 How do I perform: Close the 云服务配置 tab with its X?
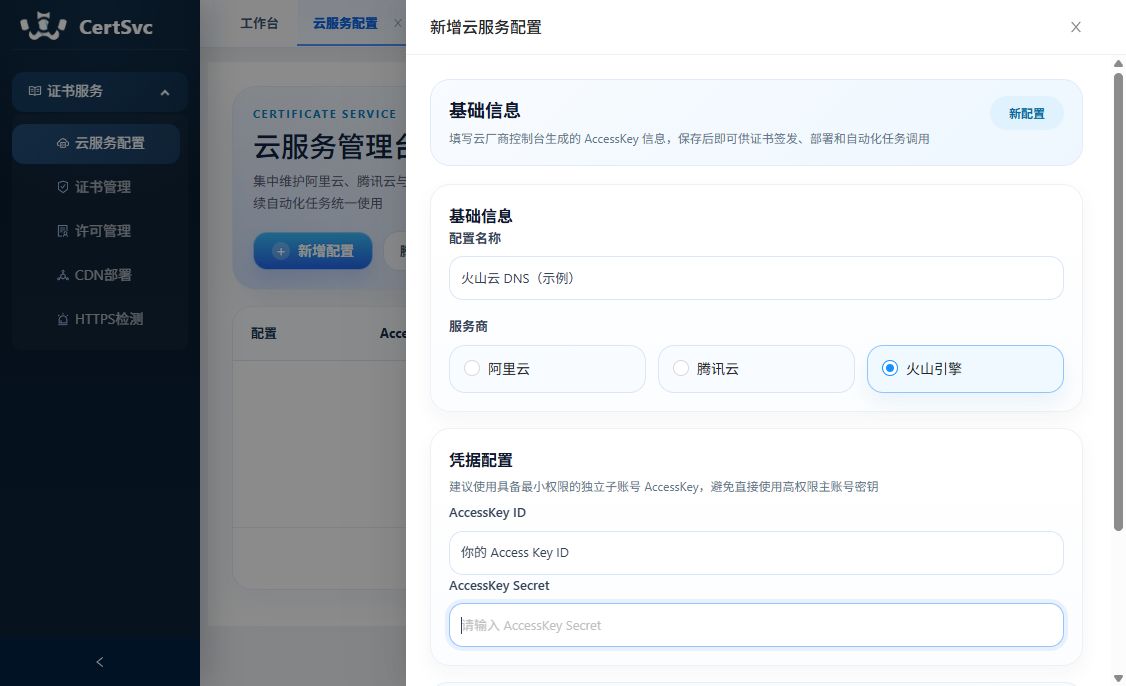[398, 23]
